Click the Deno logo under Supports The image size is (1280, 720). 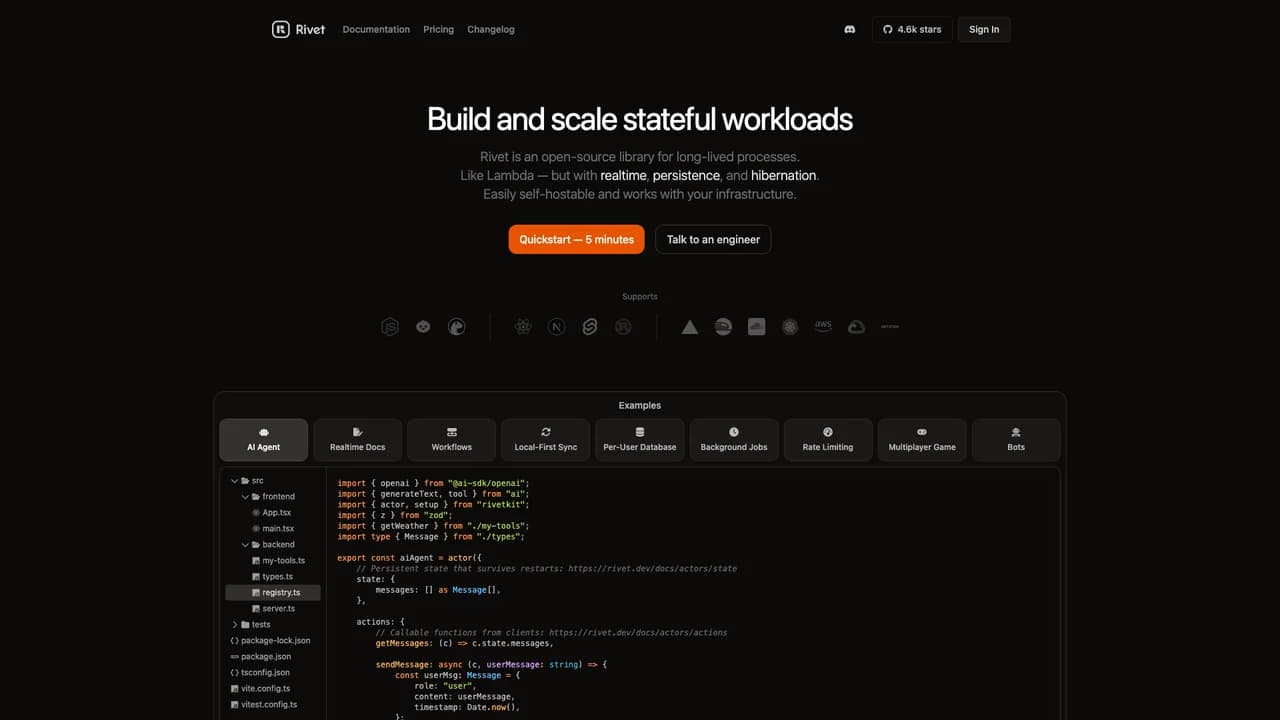click(x=457, y=327)
